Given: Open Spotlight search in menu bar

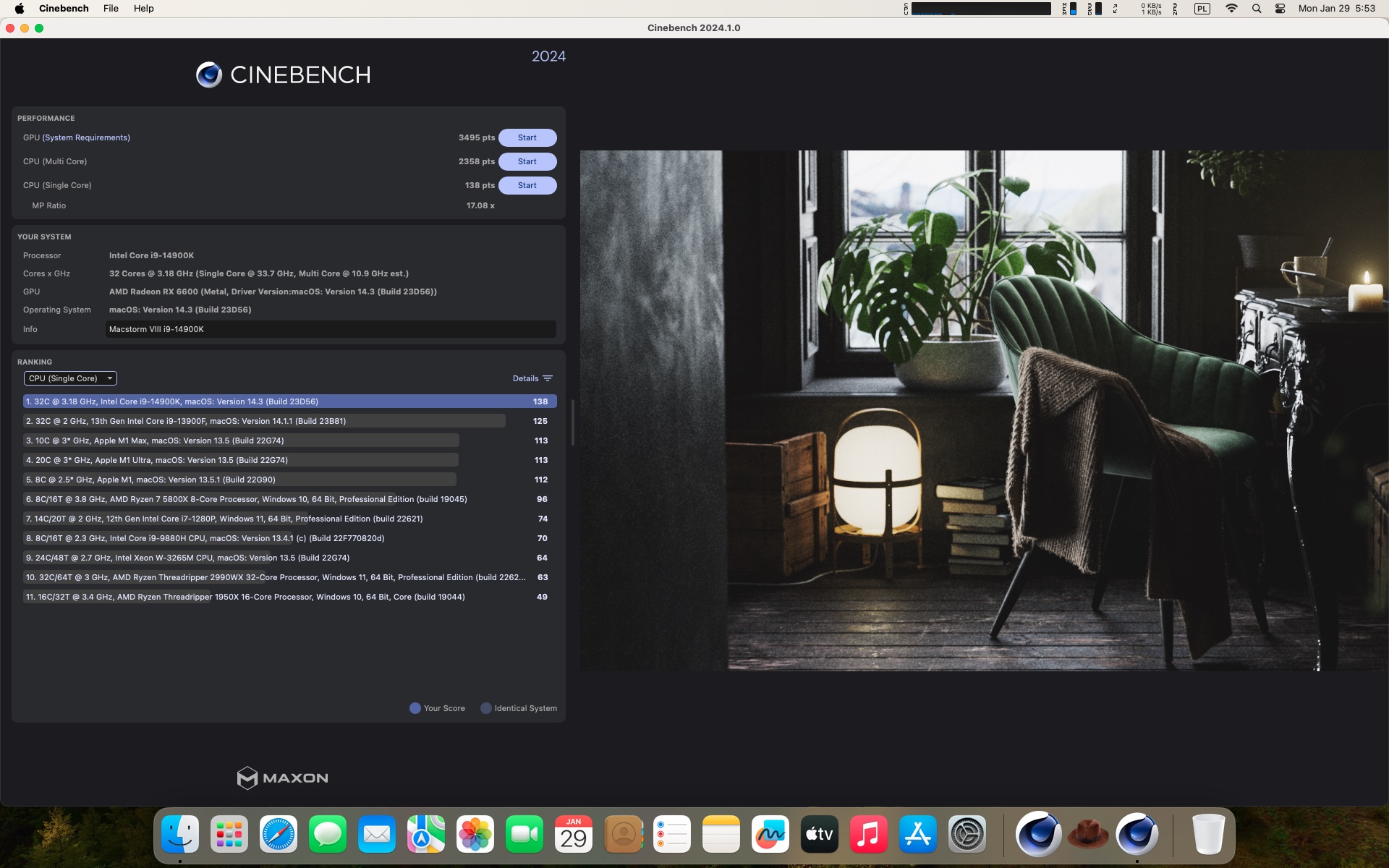Looking at the screenshot, I should click(1257, 9).
